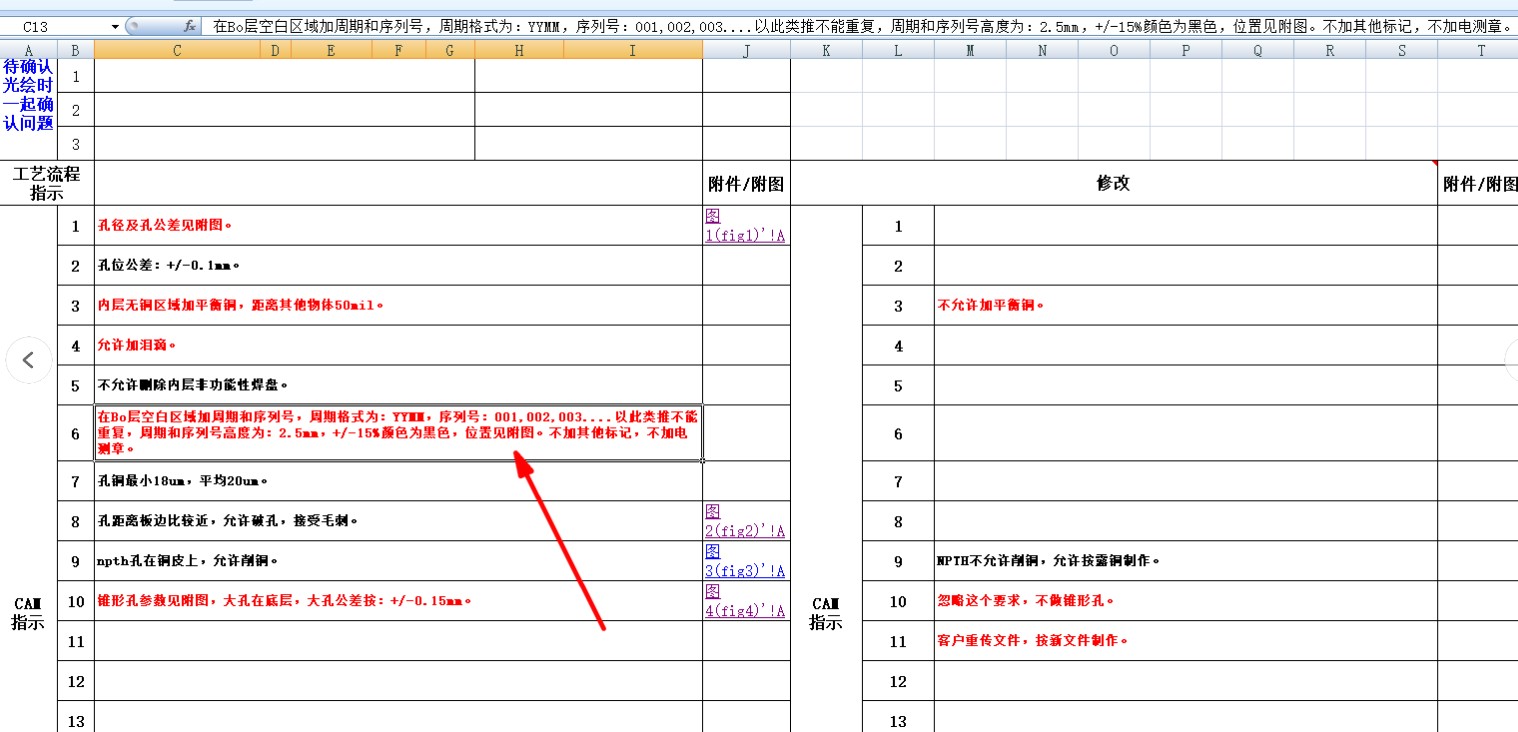Image resolution: width=1518 pixels, height=732 pixels.
Task: Select column T header
Action: pos(1479,50)
